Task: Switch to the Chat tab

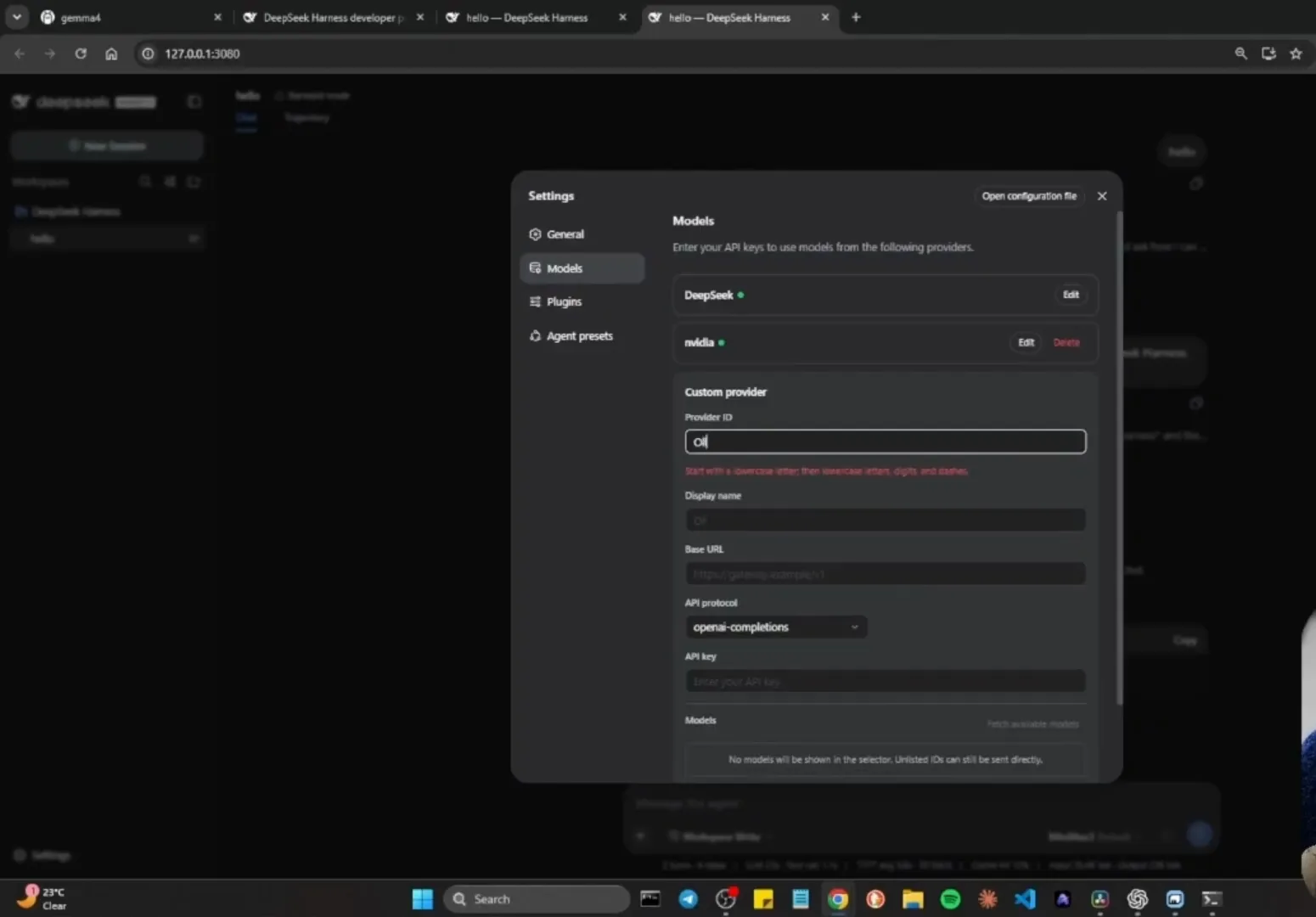Action: pyautogui.click(x=246, y=118)
